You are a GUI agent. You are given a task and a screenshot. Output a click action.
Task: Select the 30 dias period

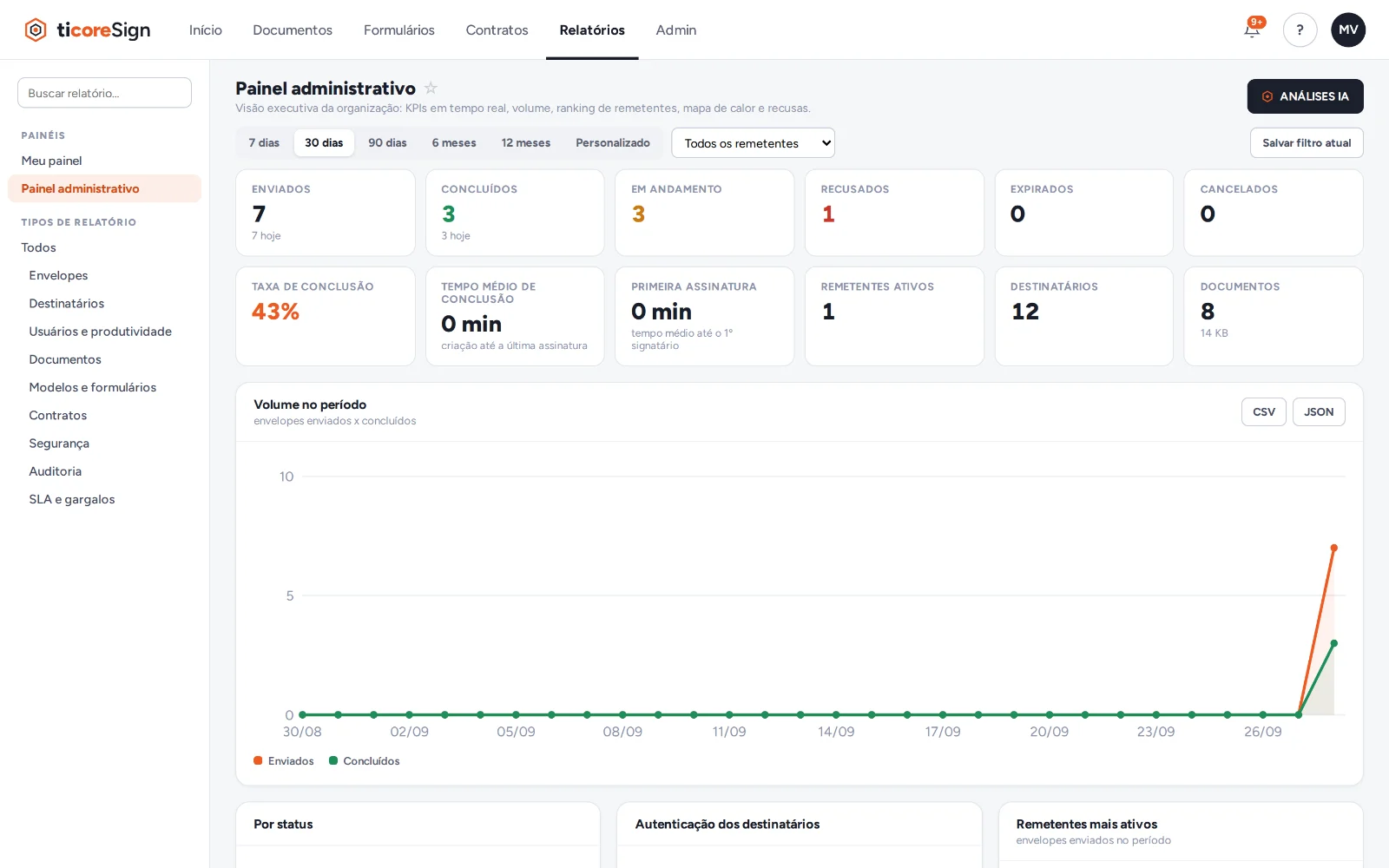click(x=324, y=142)
